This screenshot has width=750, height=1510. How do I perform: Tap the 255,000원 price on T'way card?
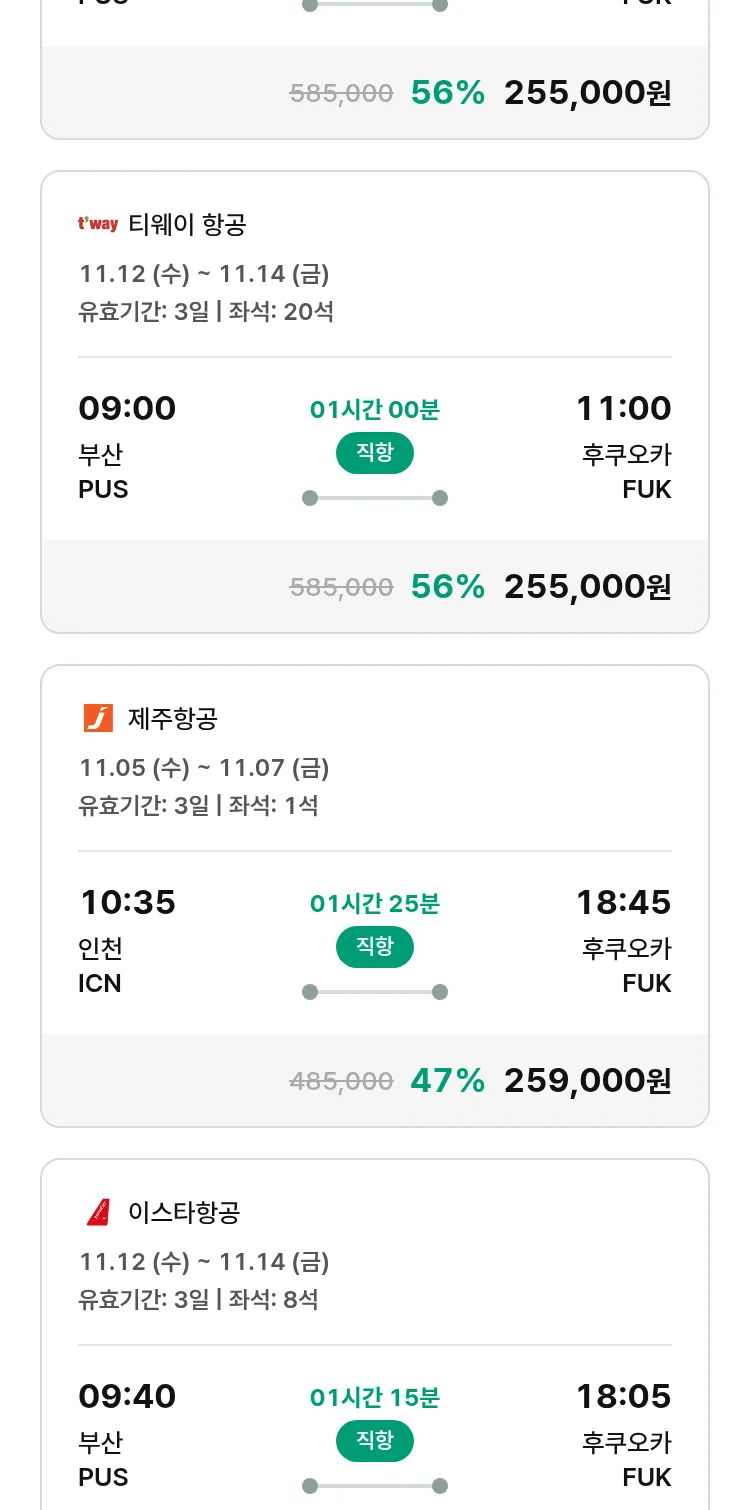coord(587,587)
